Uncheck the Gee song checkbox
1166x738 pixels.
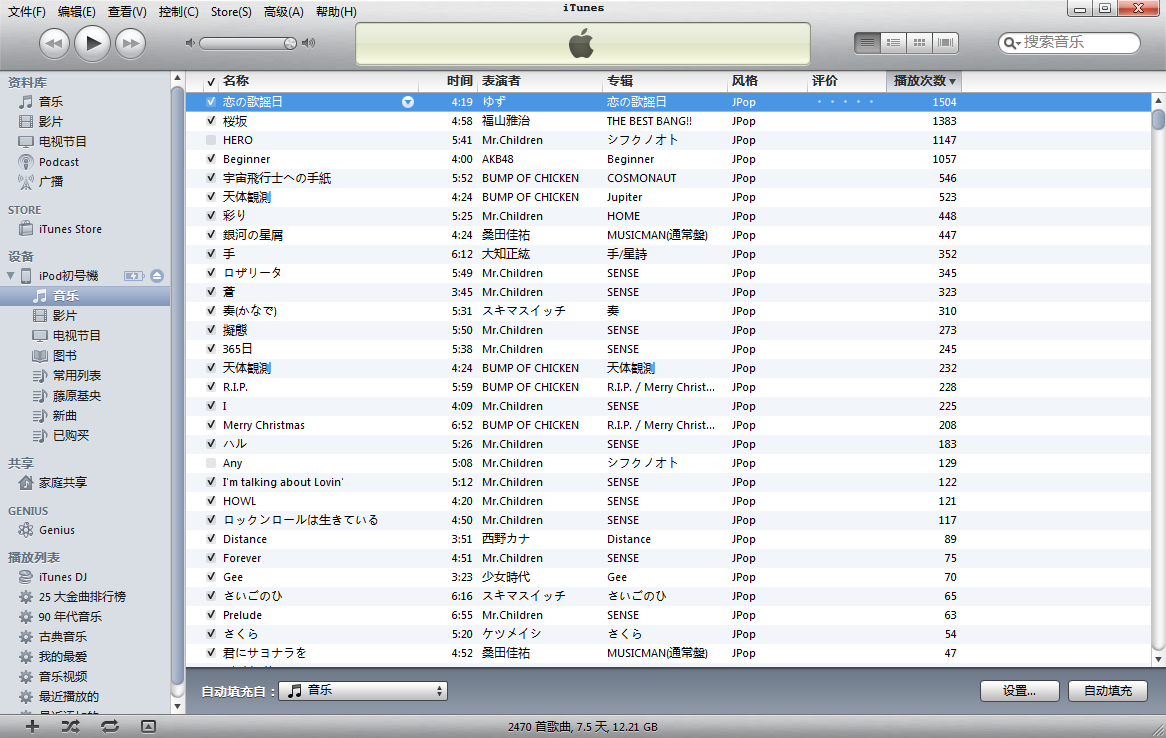211,577
